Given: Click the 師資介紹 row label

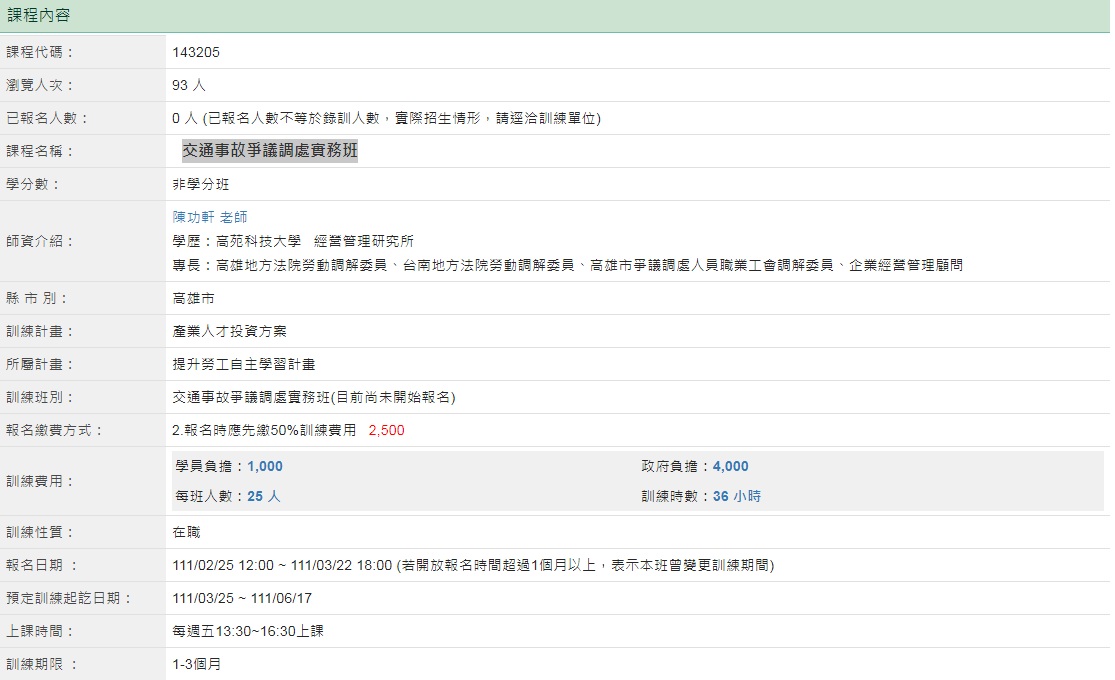Looking at the screenshot, I should coord(40,241).
